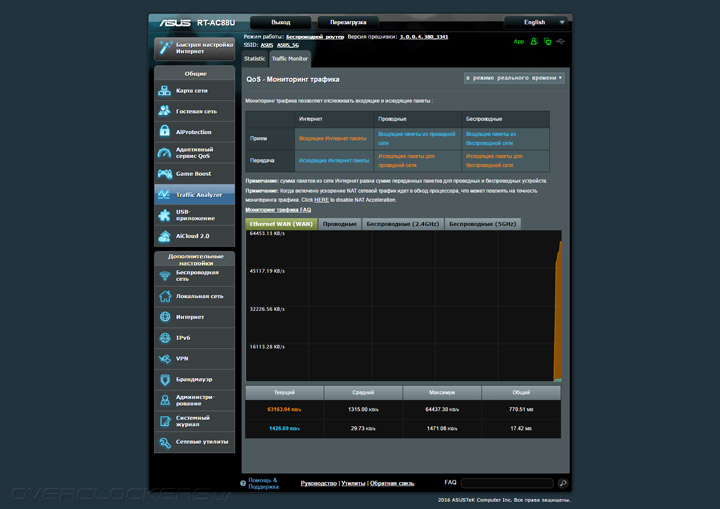This screenshot has height=509, width=720.
Task: Click the average value 1315.00 KB/s
Action: [x=363, y=409]
